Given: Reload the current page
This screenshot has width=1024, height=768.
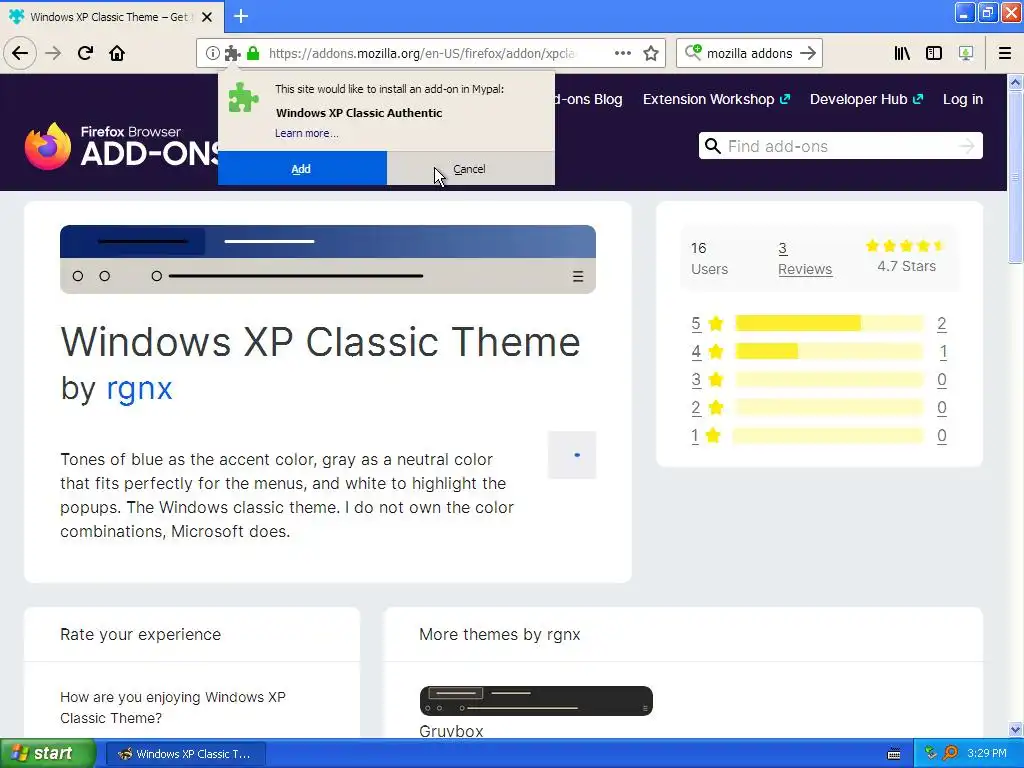Looking at the screenshot, I should tap(85, 54).
